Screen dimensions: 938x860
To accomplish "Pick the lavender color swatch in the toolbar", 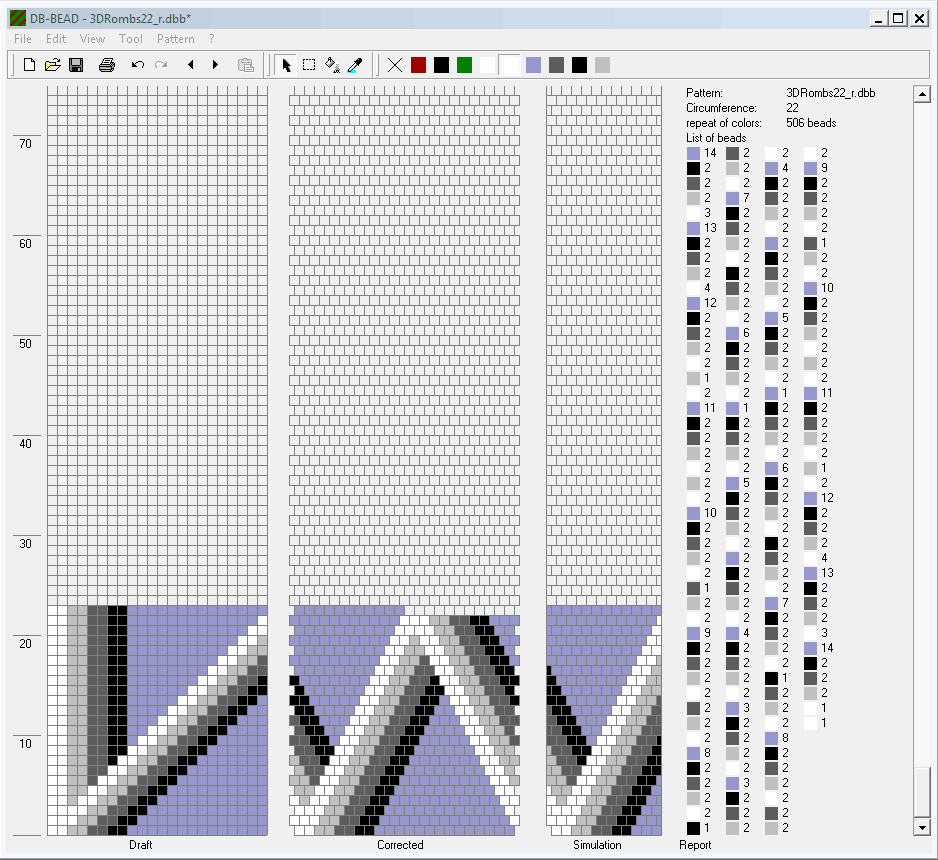I will coord(533,65).
